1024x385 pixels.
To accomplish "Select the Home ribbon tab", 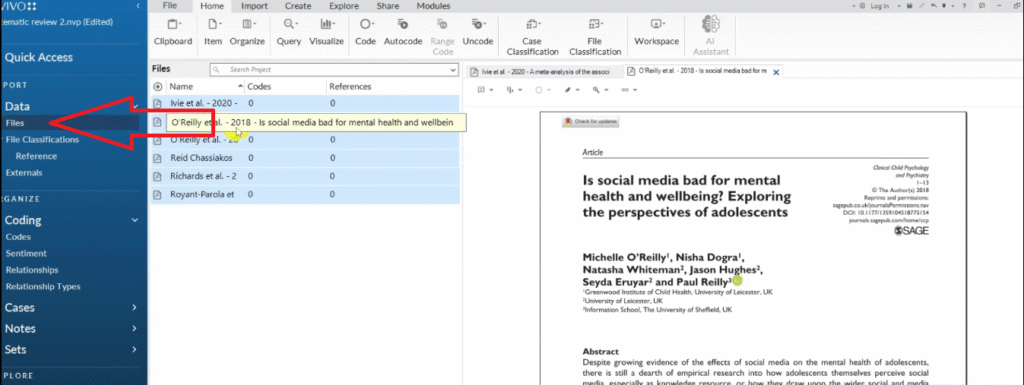I will tap(212, 6).
